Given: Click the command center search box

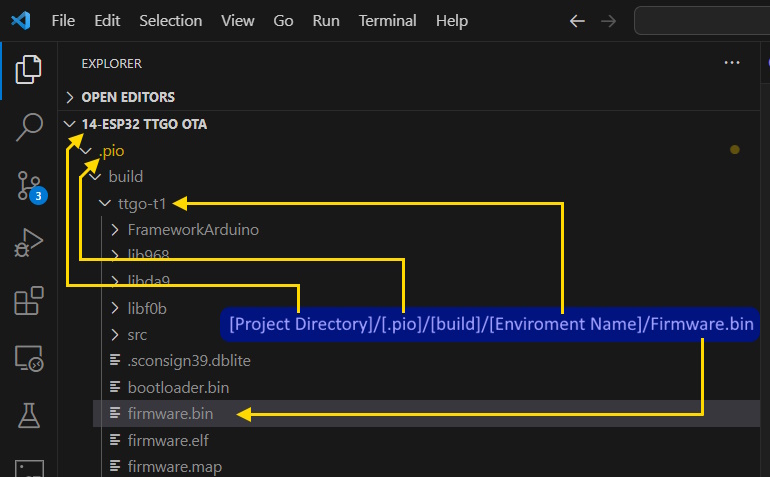Looking at the screenshot, I should point(702,21).
